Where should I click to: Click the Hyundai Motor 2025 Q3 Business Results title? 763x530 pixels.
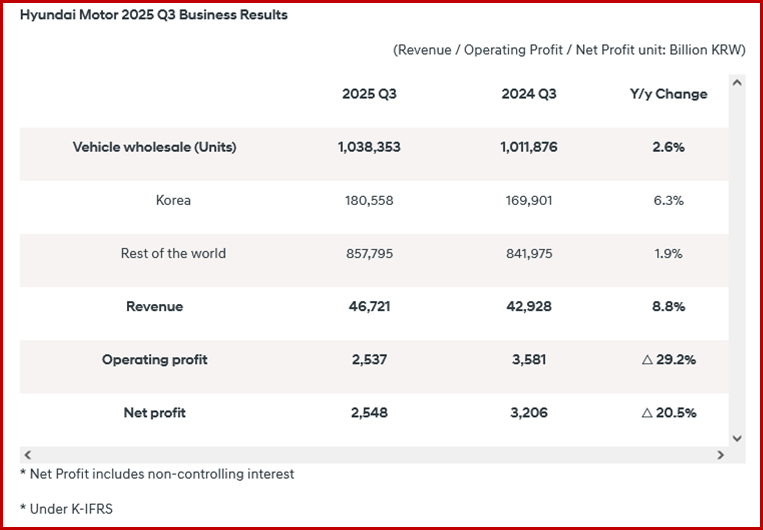[154, 16]
